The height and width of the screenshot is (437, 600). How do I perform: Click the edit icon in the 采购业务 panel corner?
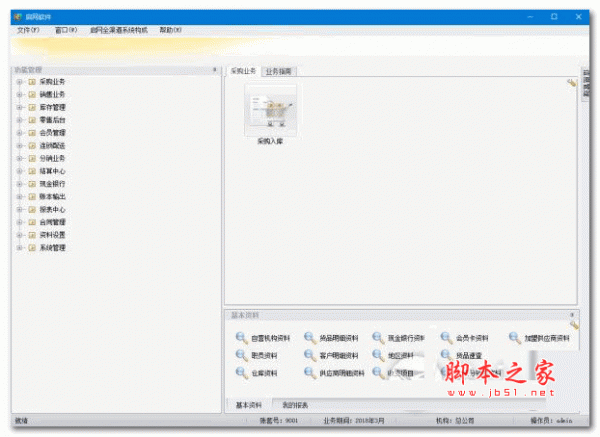point(571,83)
